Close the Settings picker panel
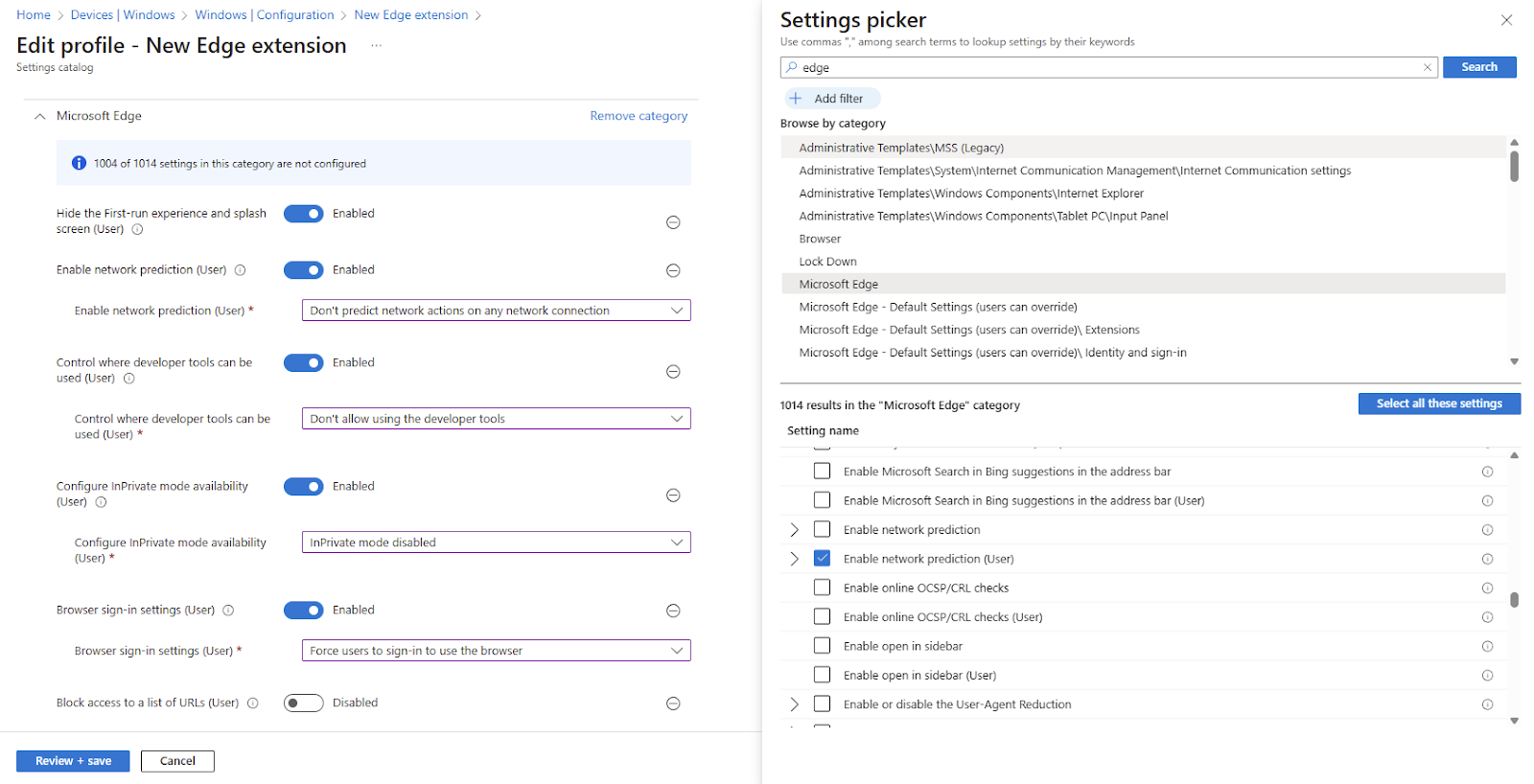This screenshot has width=1534, height=784. [1506, 20]
